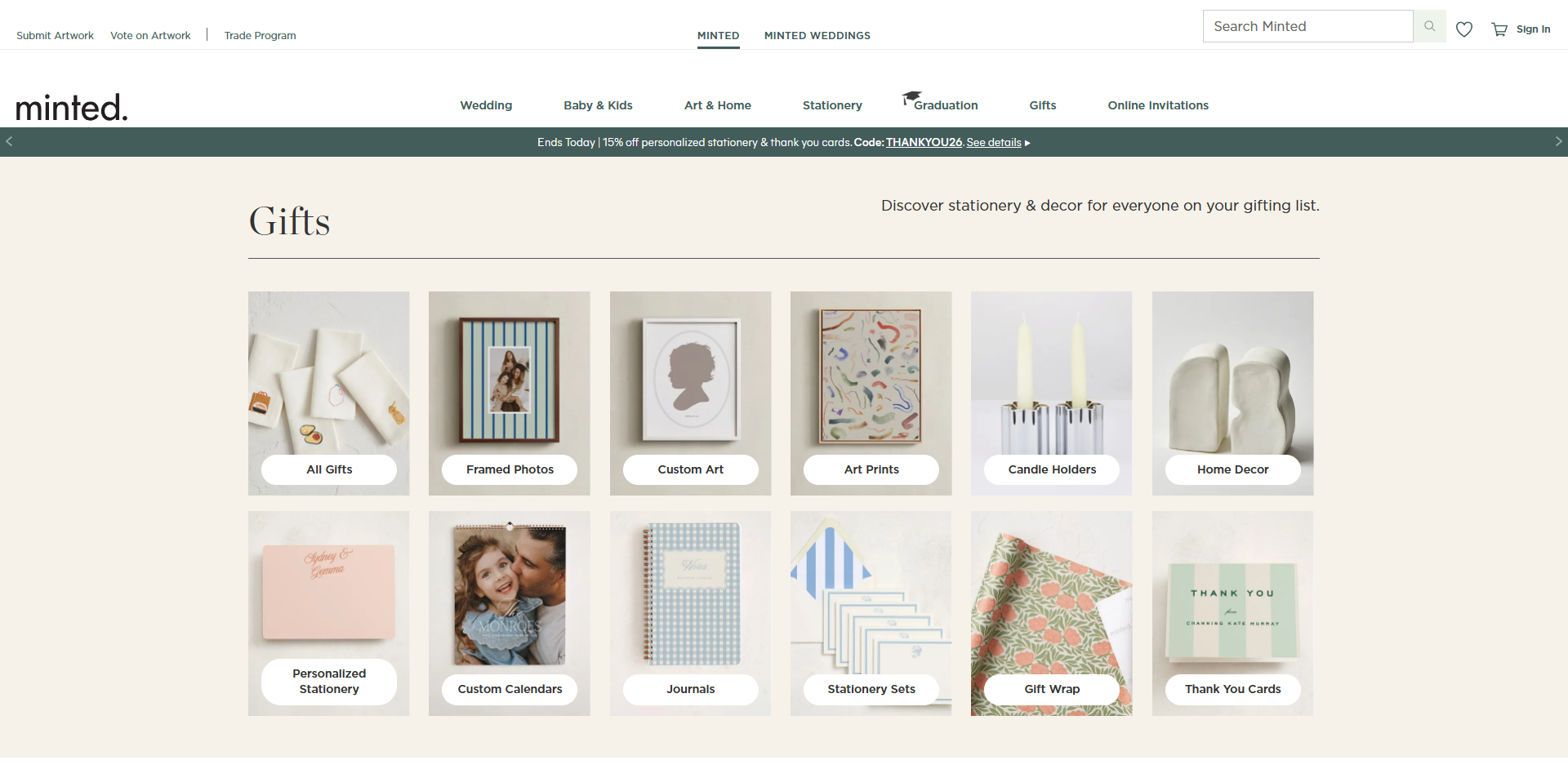The height and width of the screenshot is (778, 1568).
Task: Expand the Wedding navigation menu
Action: tap(486, 105)
